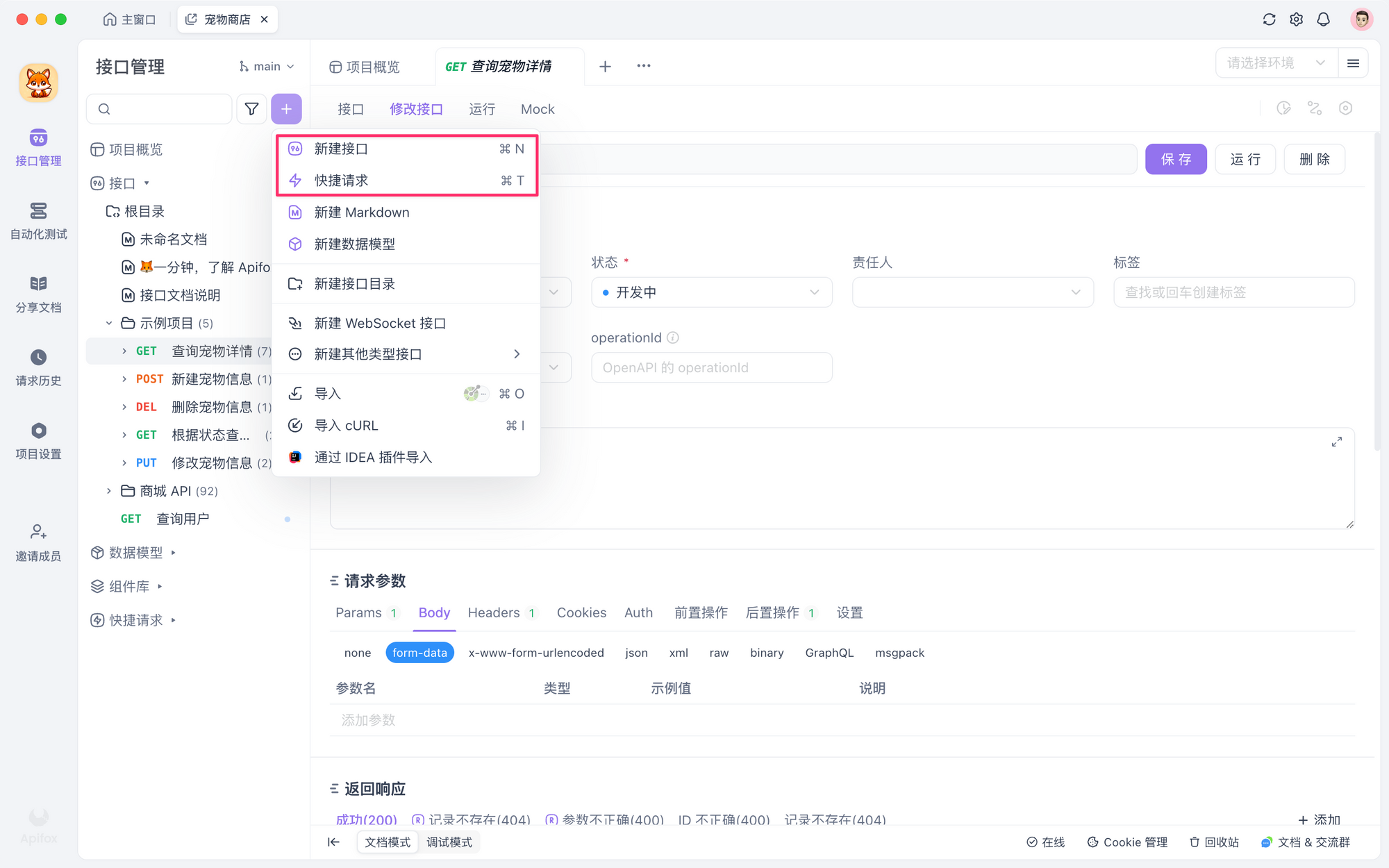Screen dimensions: 1389x868
Task: Open 分享文档 in the left sidebar
Action: [38, 295]
